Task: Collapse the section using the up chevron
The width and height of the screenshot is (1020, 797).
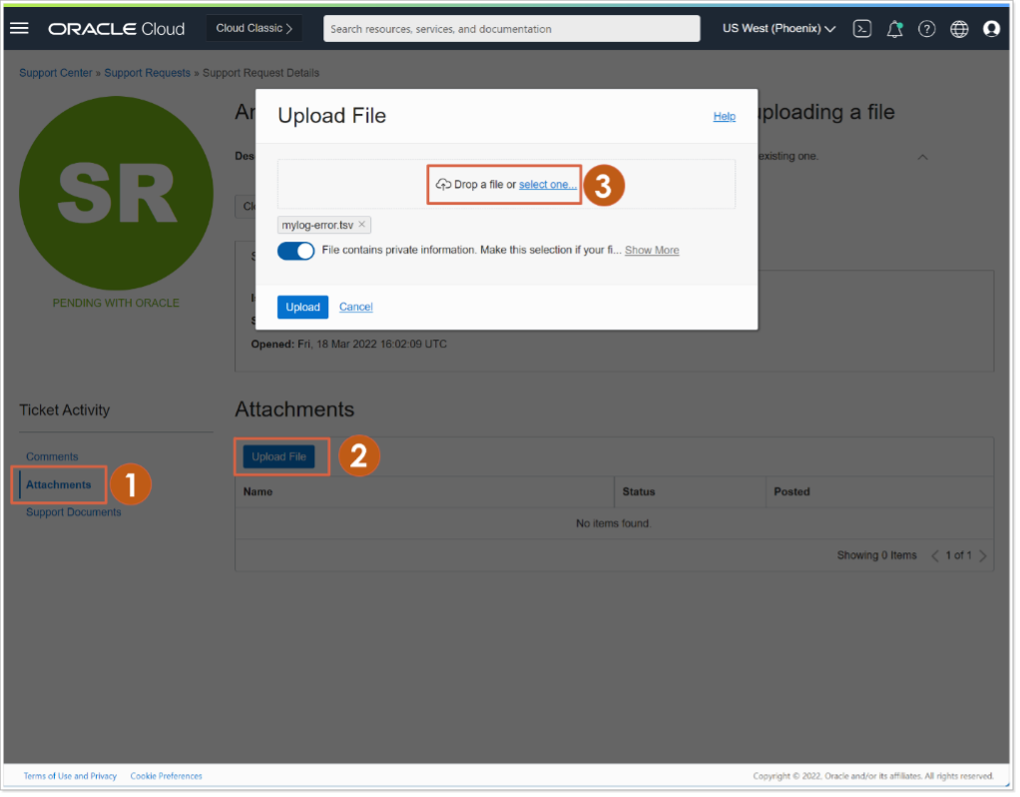Action: coord(922,157)
